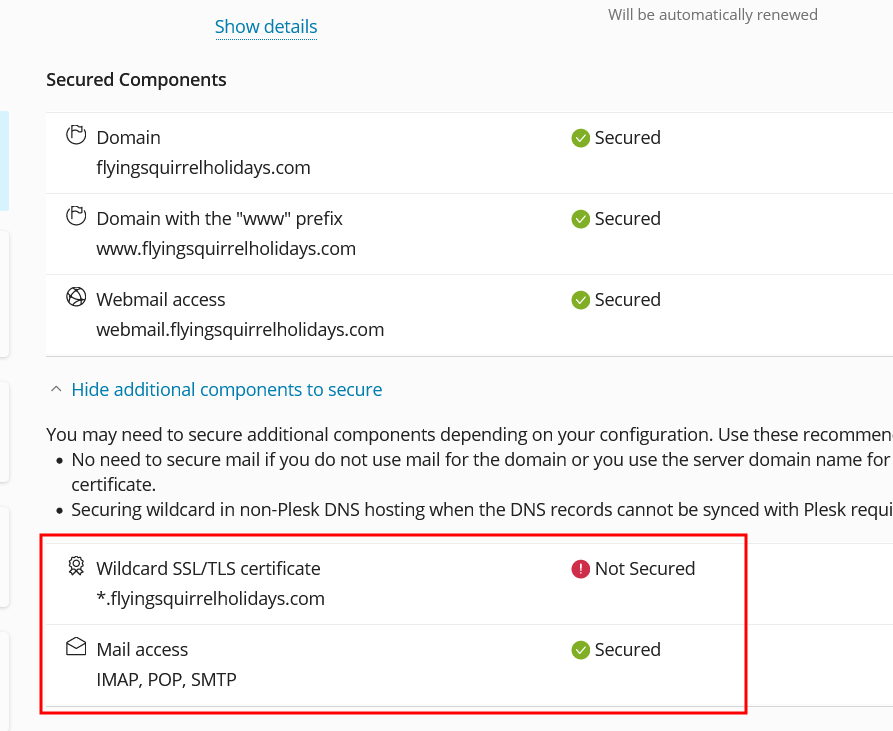Click the www.flyingsquirrelholidays.com address

226,248
